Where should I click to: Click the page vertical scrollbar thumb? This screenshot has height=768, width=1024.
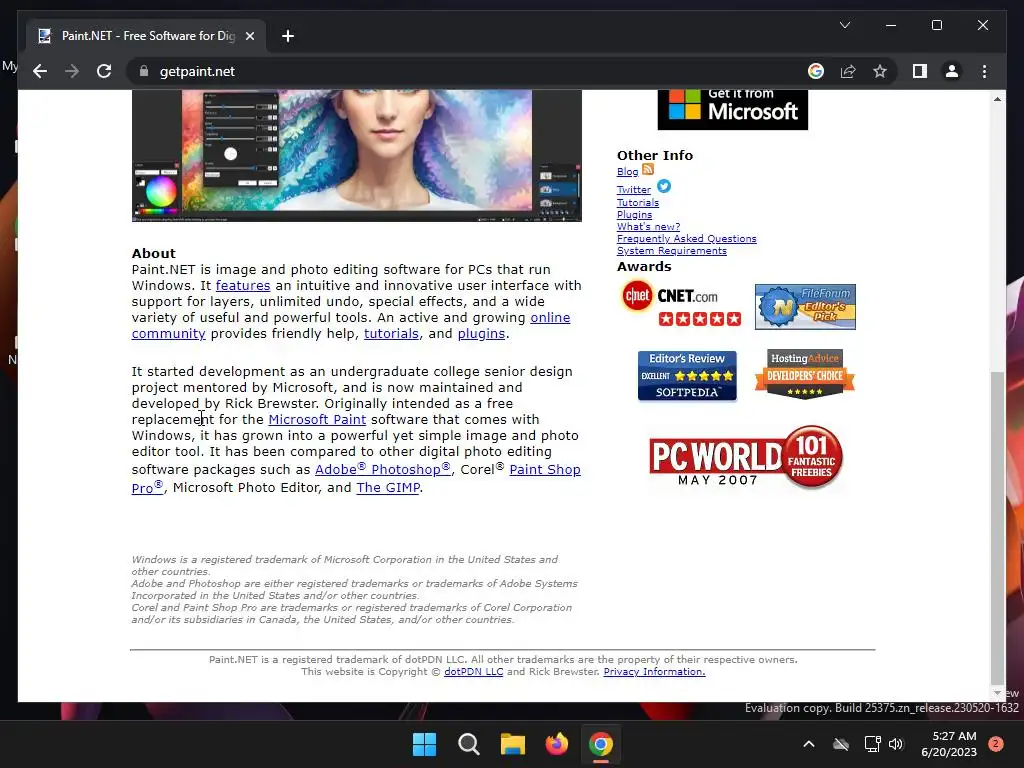coord(997,527)
